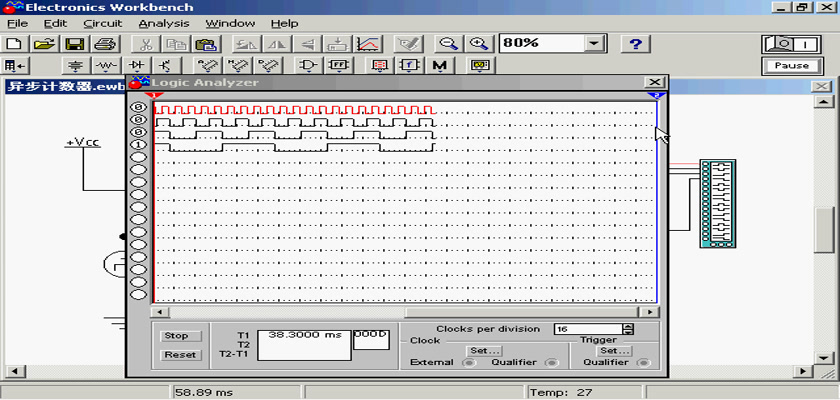Viewport: 840px width, 400px height.
Task: Select the External clock radio button
Action: 468,363
